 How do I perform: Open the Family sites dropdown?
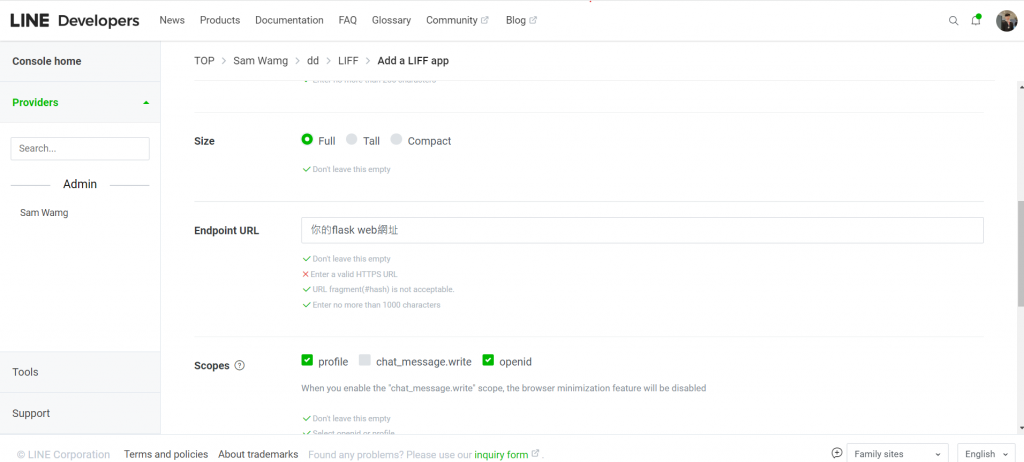(x=897, y=454)
